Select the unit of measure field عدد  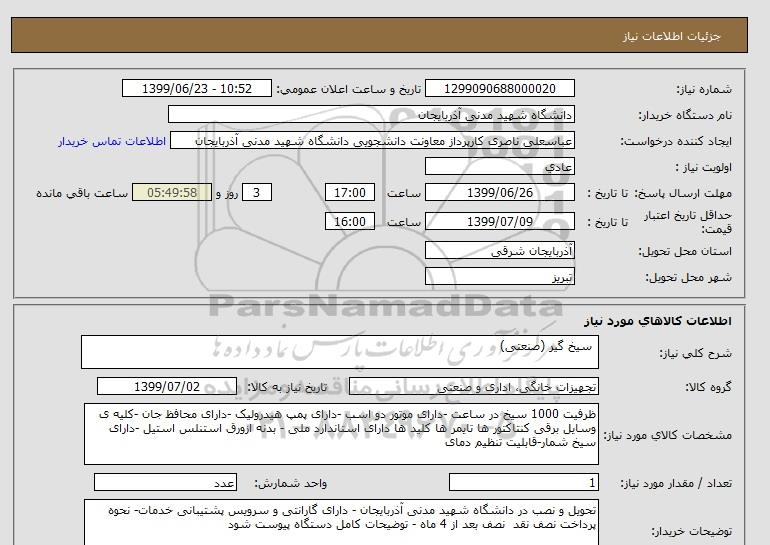[x=165, y=483]
